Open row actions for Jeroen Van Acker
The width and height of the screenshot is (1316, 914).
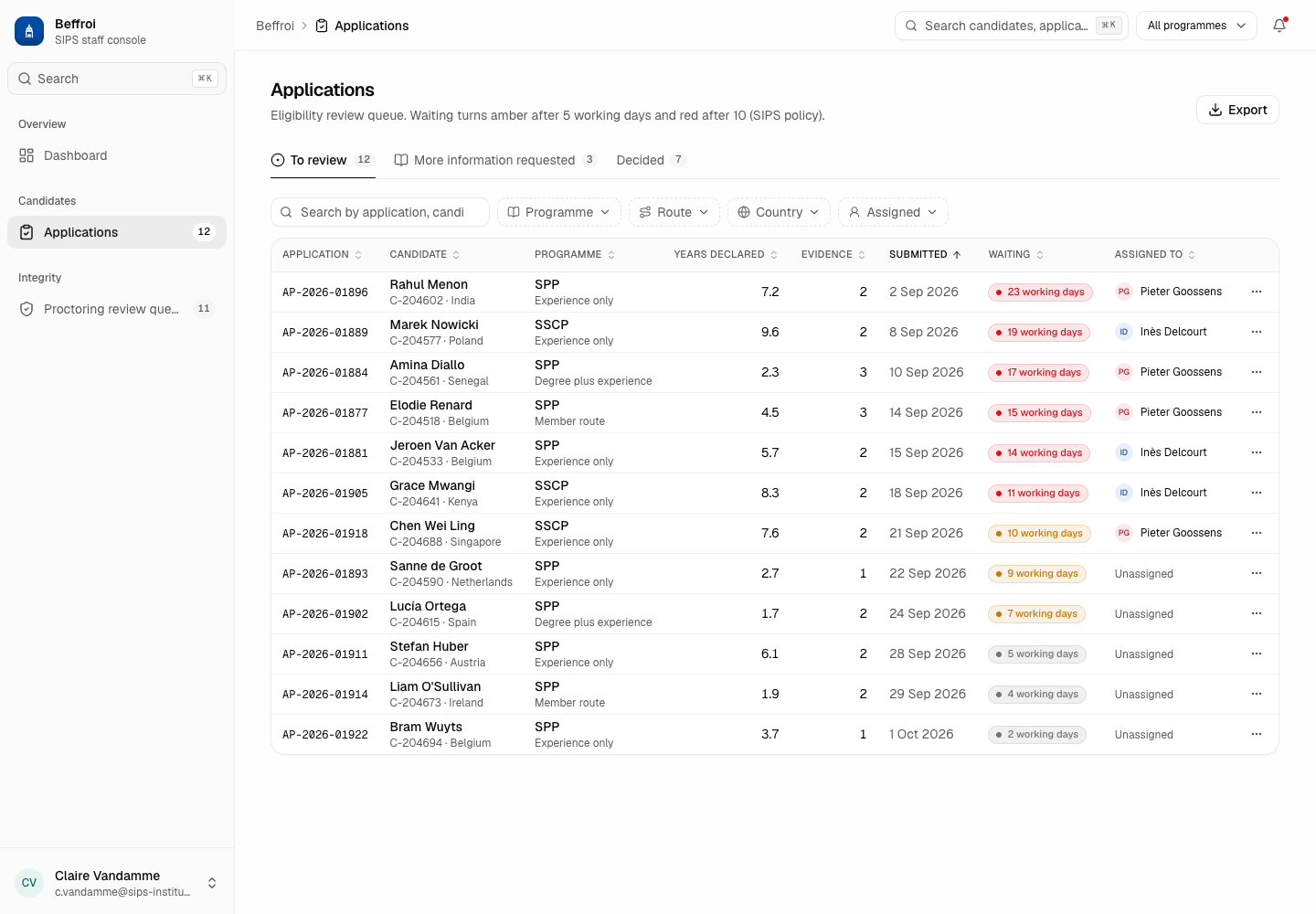[x=1257, y=452]
